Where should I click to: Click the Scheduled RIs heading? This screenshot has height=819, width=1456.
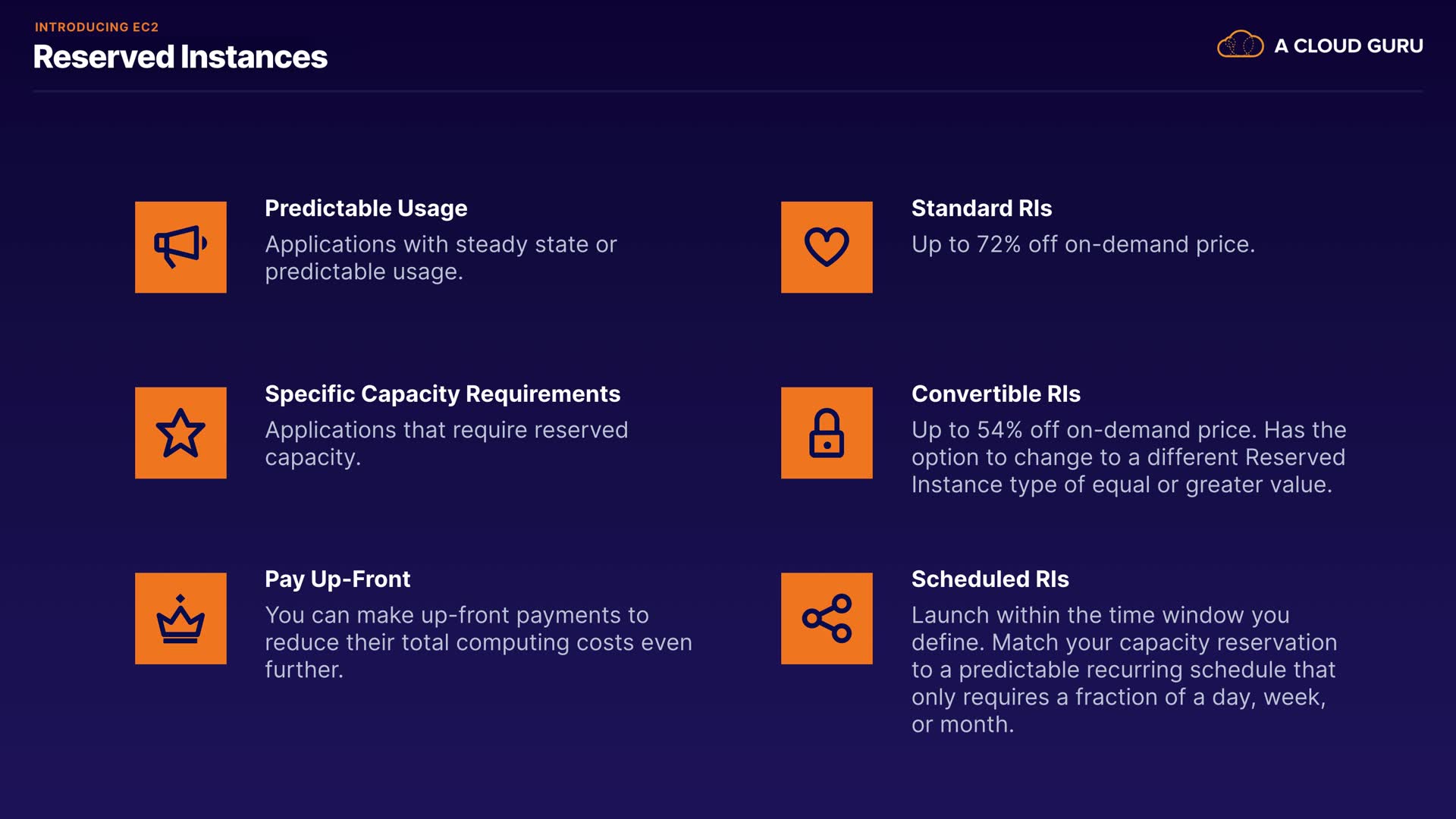(x=990, y=579)
